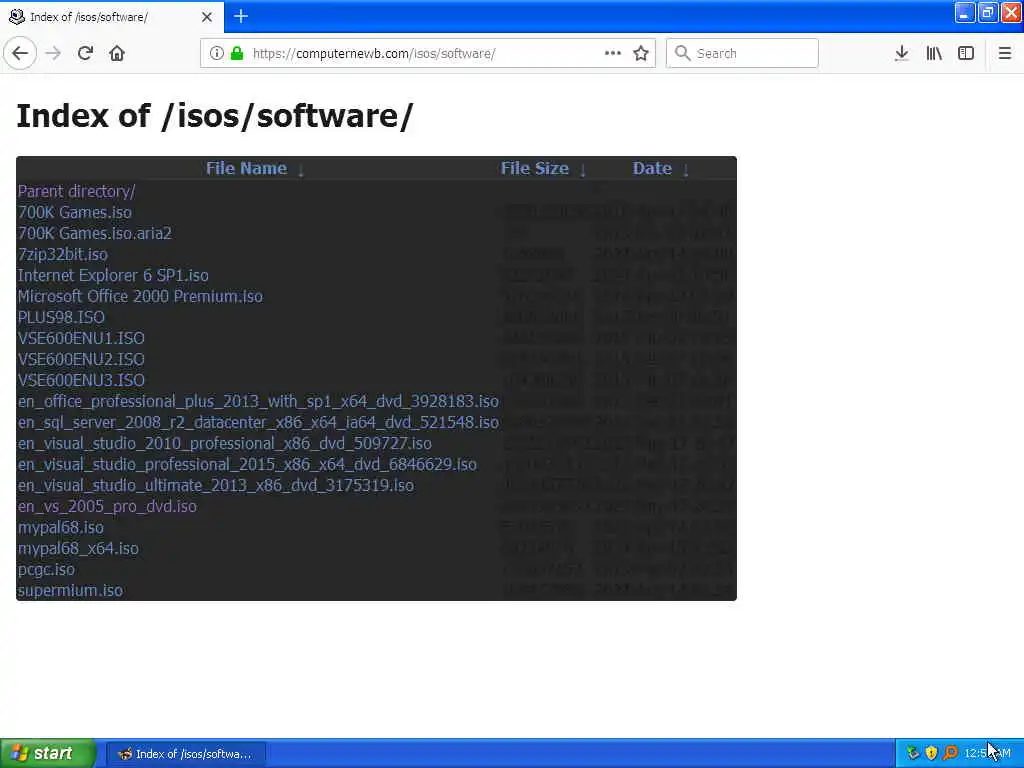Open the Library bookmarks icon
The height and width of the screenshot is (768, 1024).
point(934,53)
